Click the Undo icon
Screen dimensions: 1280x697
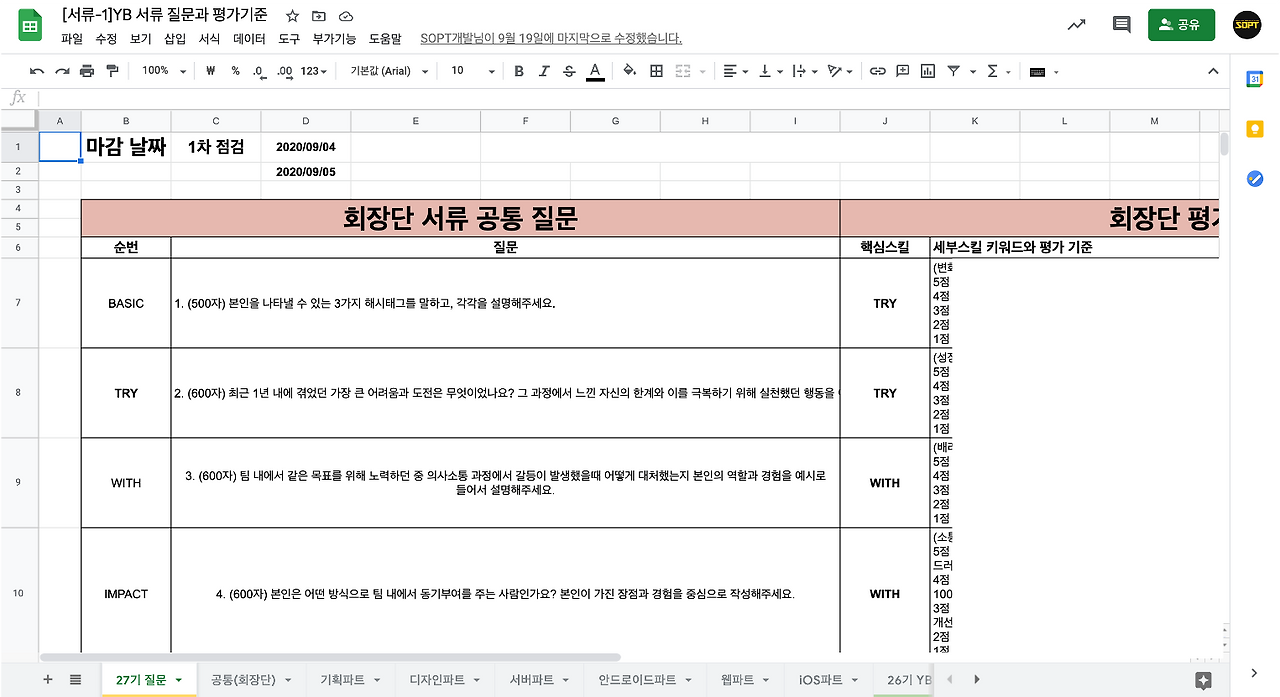(37, 71)
